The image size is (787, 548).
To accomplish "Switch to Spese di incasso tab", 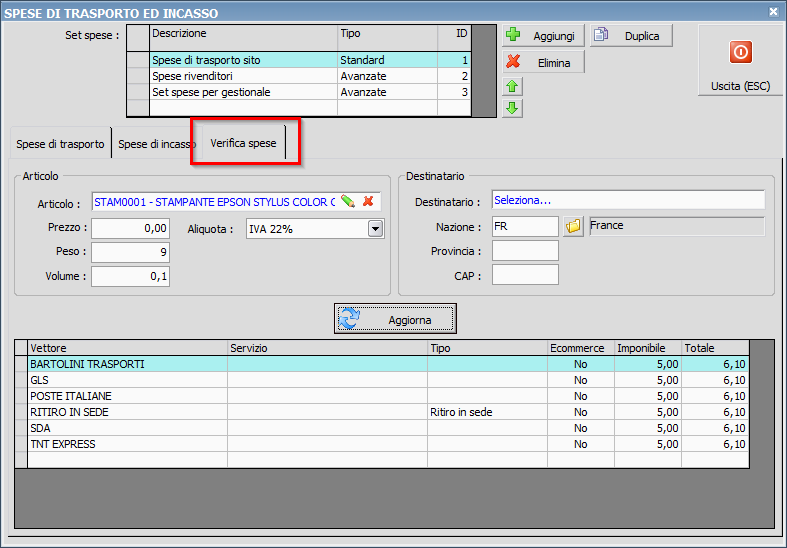I will 157,144.
